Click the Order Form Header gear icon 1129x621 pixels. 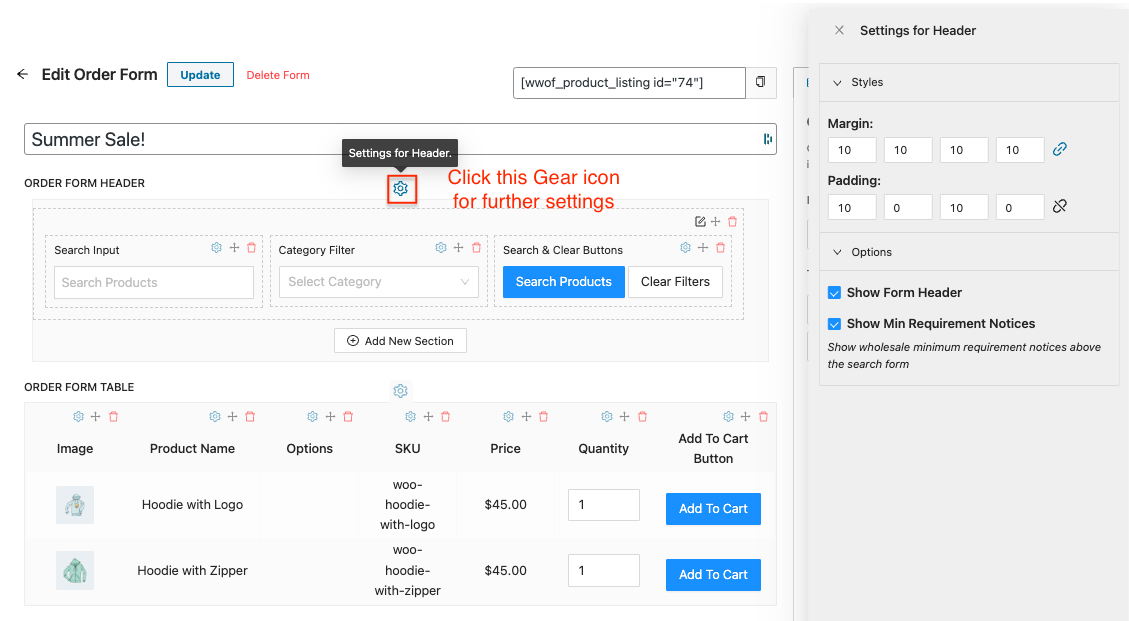[401, 188]
